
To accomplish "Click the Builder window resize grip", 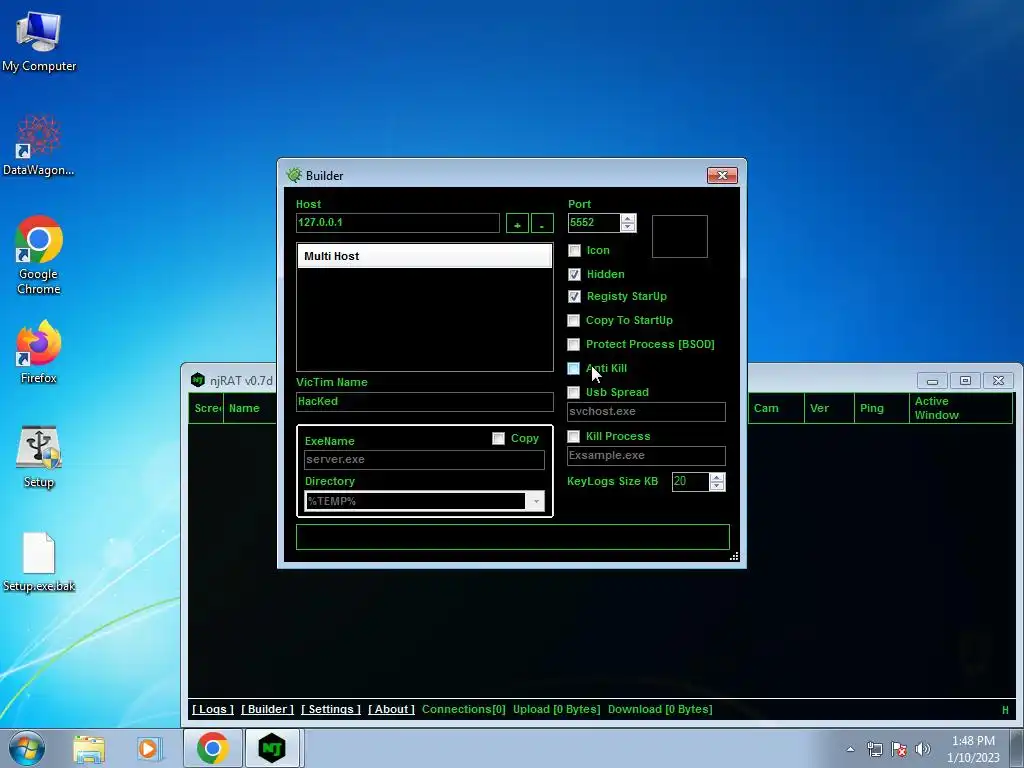I will [x=734, y=556].
